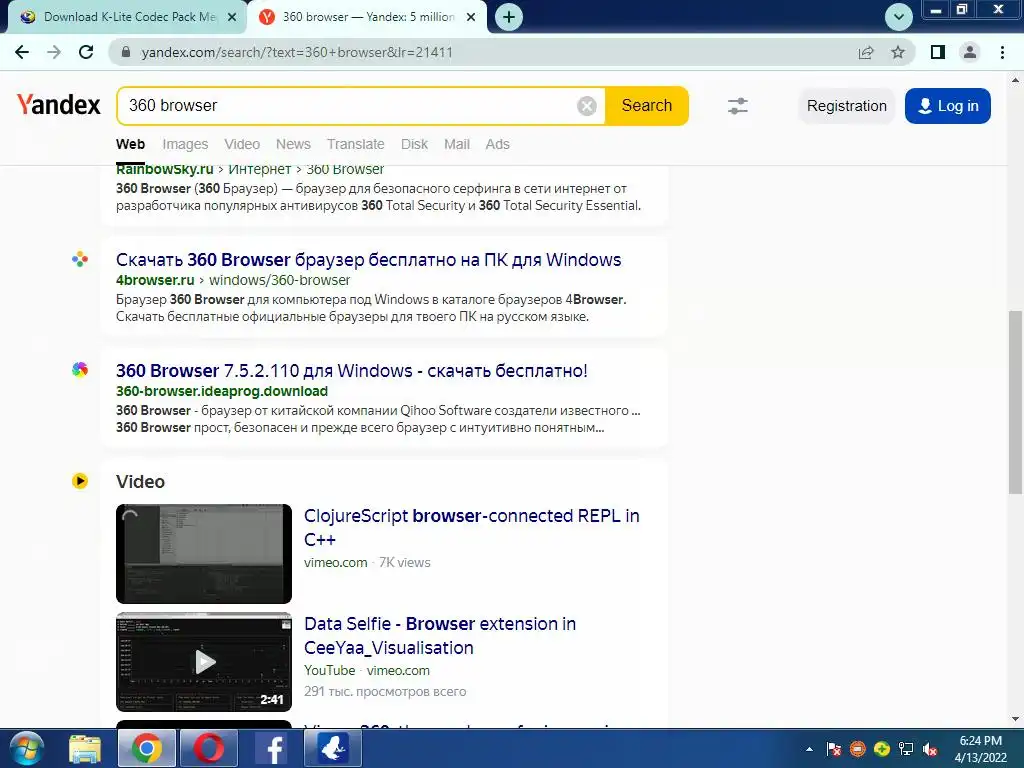1024x768 pixels.
Task: Click the Chrome taskbar icon
Action: click(x=146, y=748)
